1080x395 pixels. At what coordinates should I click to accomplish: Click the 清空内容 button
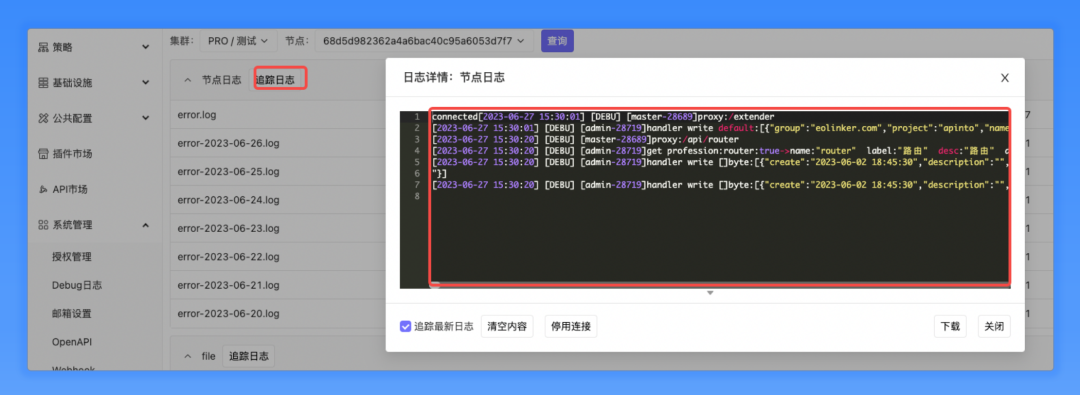click(507, 326)
